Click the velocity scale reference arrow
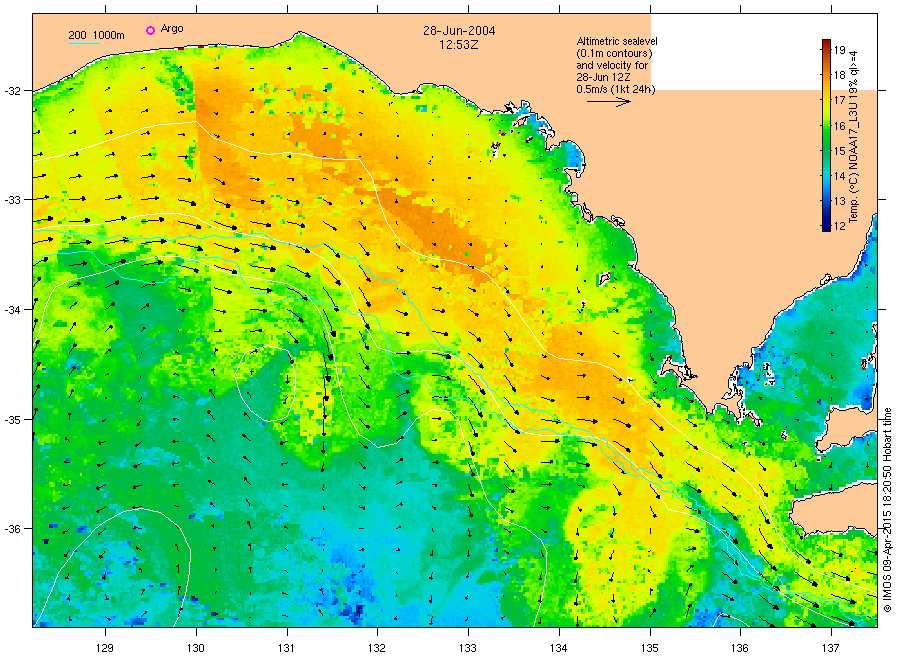This screenshot has height=660, width=900. click(x=609, y=102)
